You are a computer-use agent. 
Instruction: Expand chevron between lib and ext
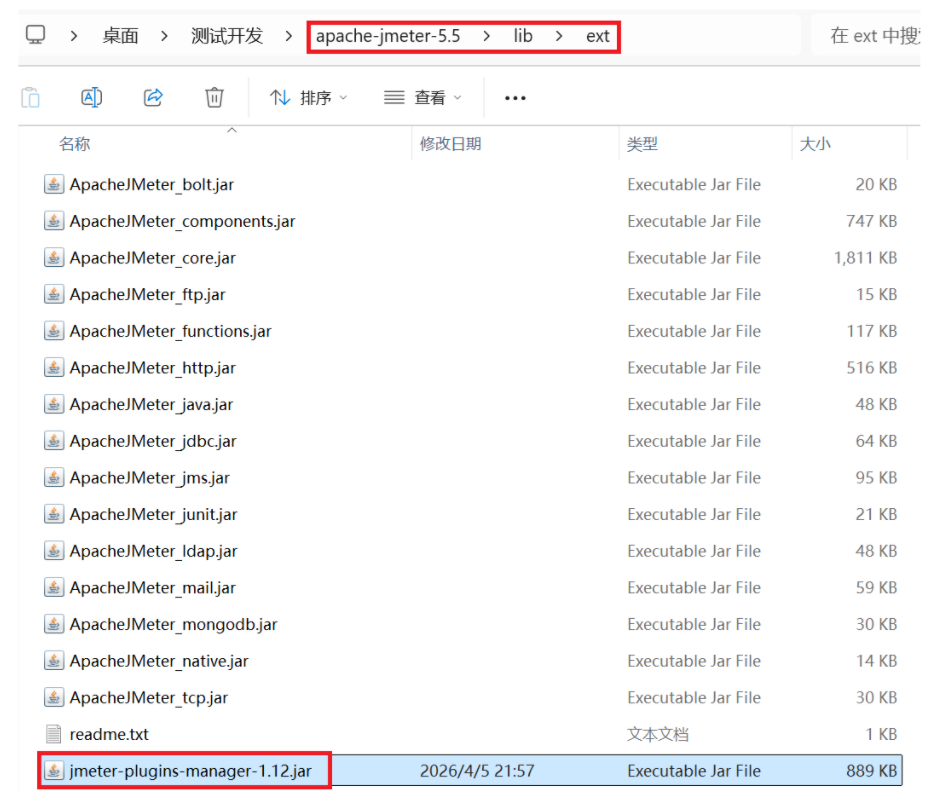559,36
